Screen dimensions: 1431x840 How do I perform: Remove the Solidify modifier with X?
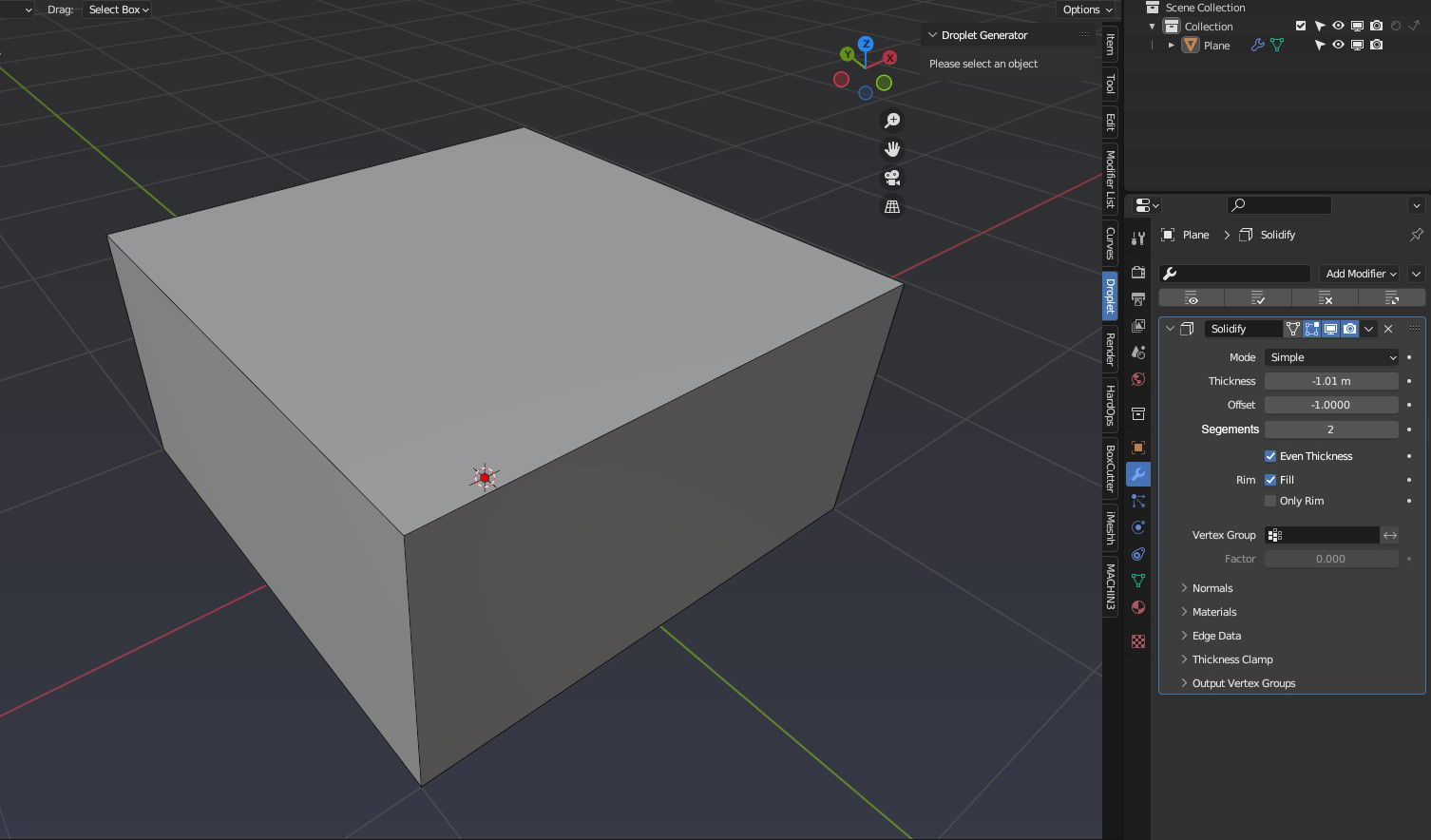1388,329
